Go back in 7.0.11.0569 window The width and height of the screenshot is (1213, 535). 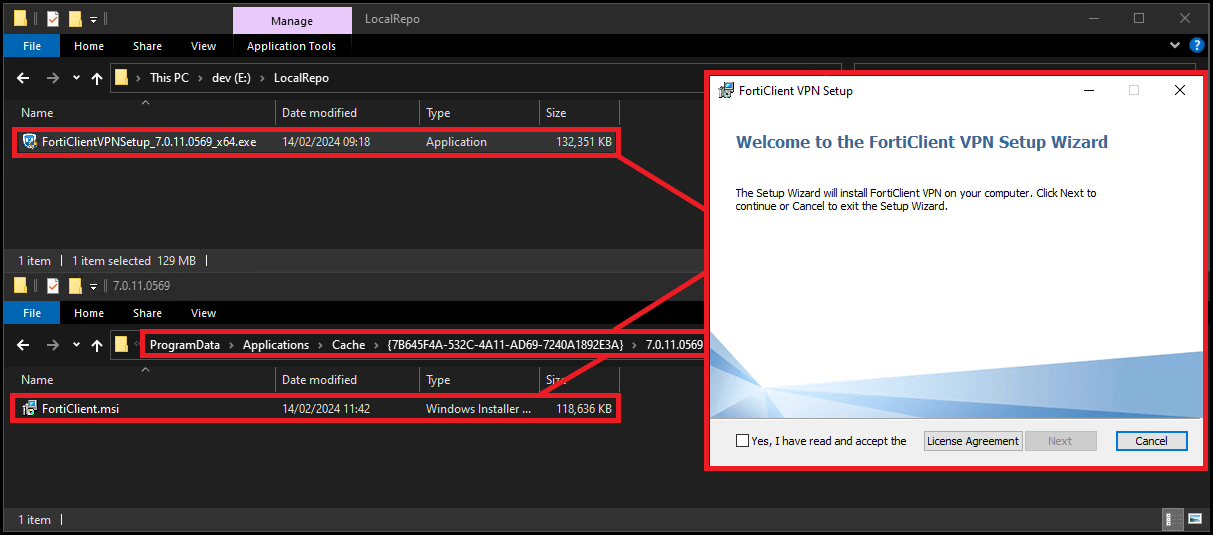24,345
